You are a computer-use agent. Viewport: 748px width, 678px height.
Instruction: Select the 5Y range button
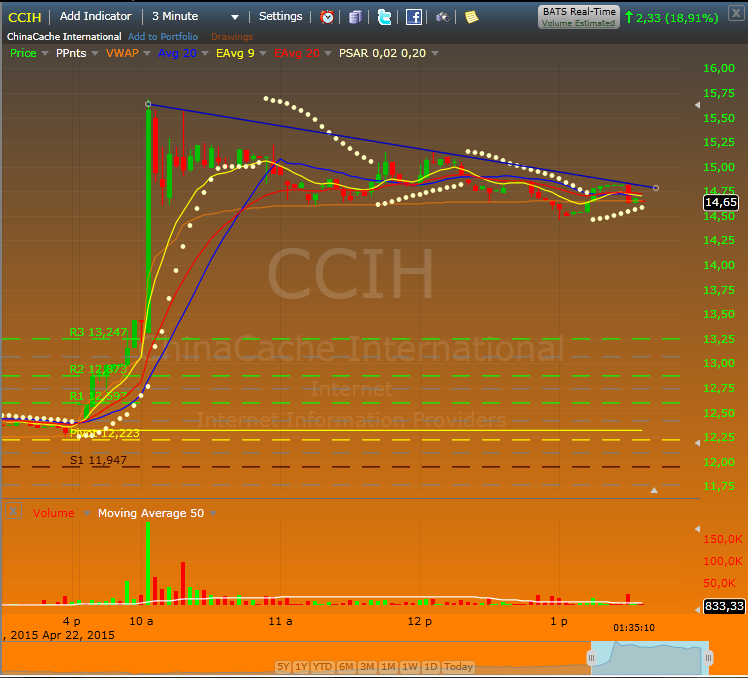pyautogui.click(x=283, y=667)
